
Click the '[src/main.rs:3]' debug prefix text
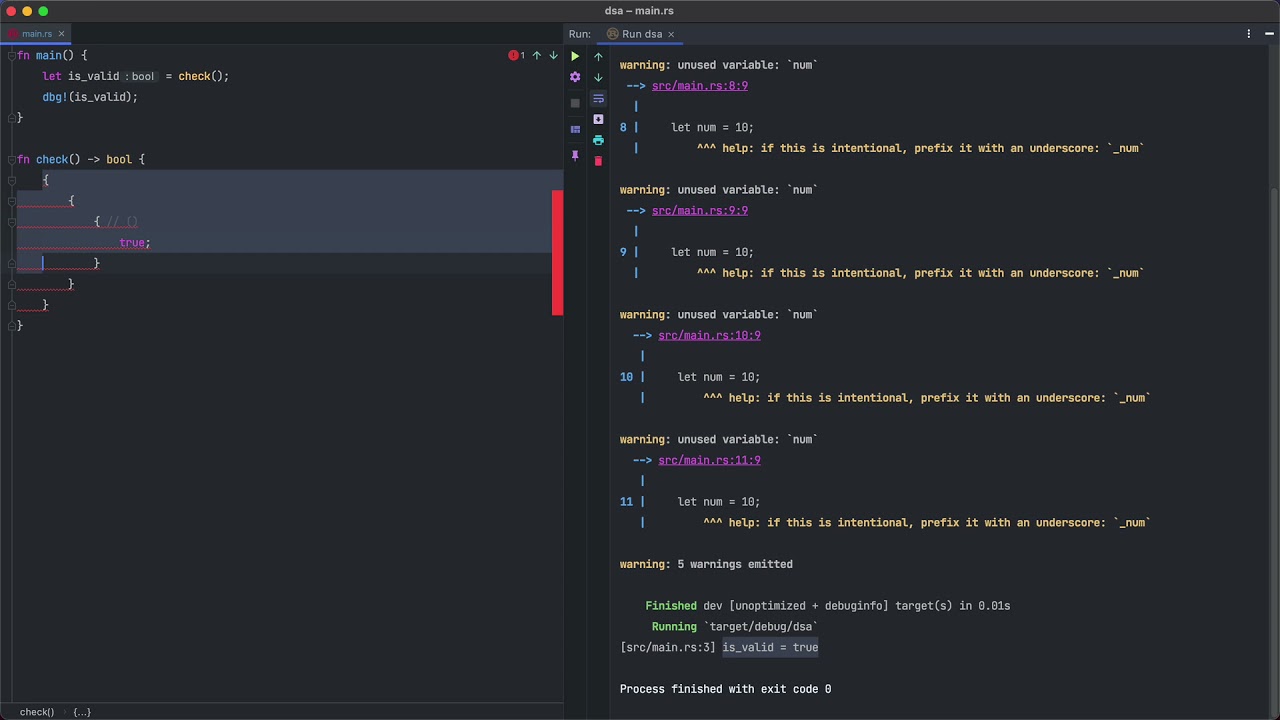pos(668,648)
